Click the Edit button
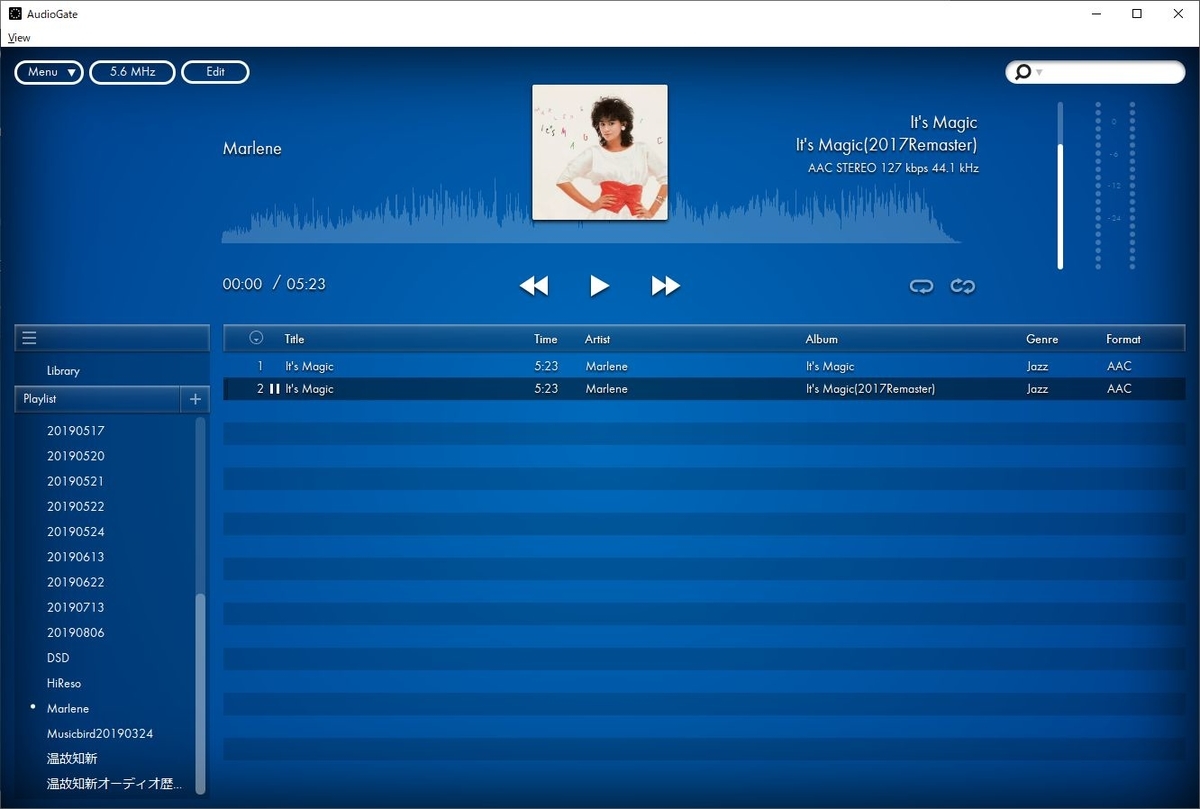1200x809 pixels. coord(215,72)
